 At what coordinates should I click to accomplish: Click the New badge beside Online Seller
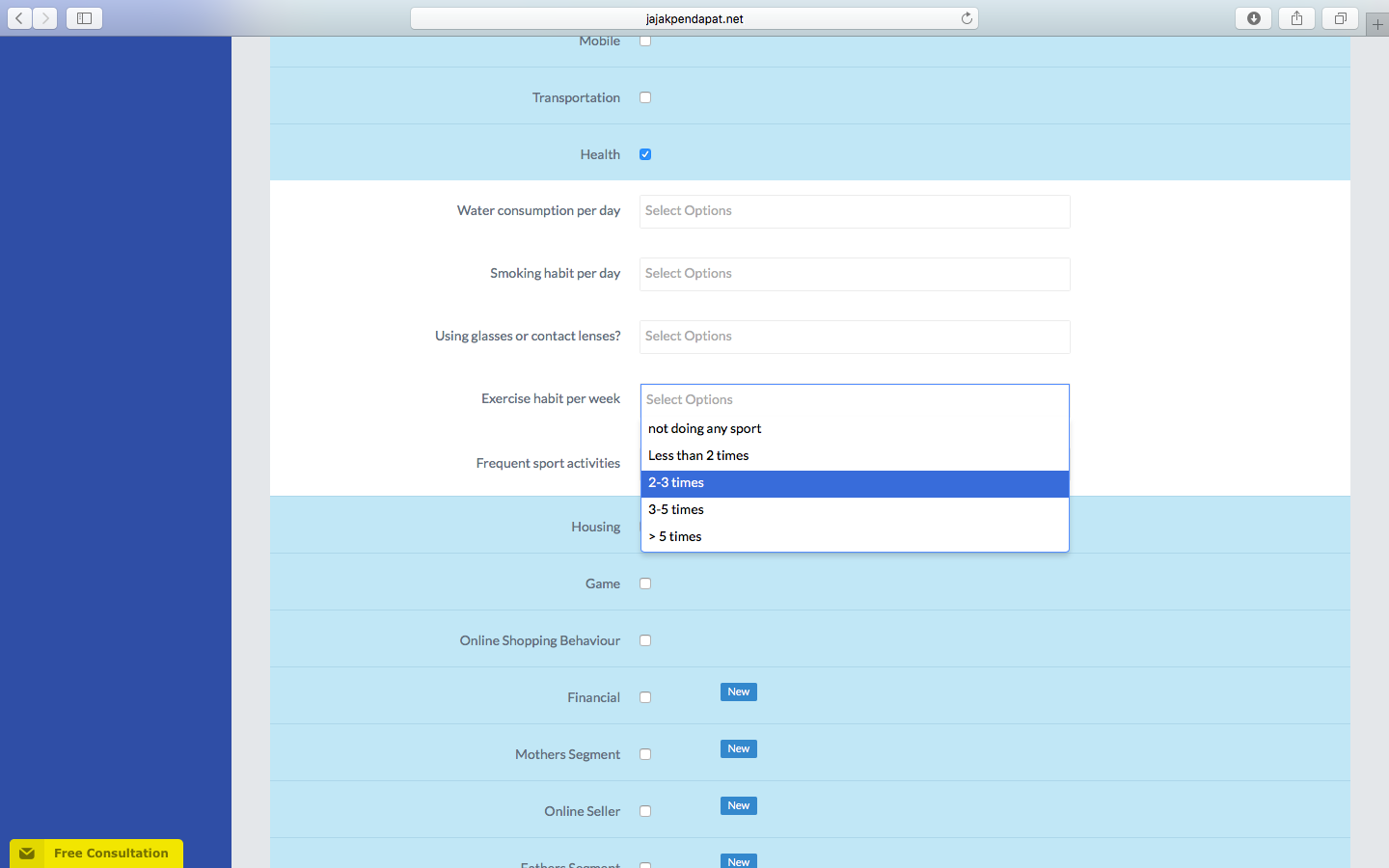click(739, 805)
